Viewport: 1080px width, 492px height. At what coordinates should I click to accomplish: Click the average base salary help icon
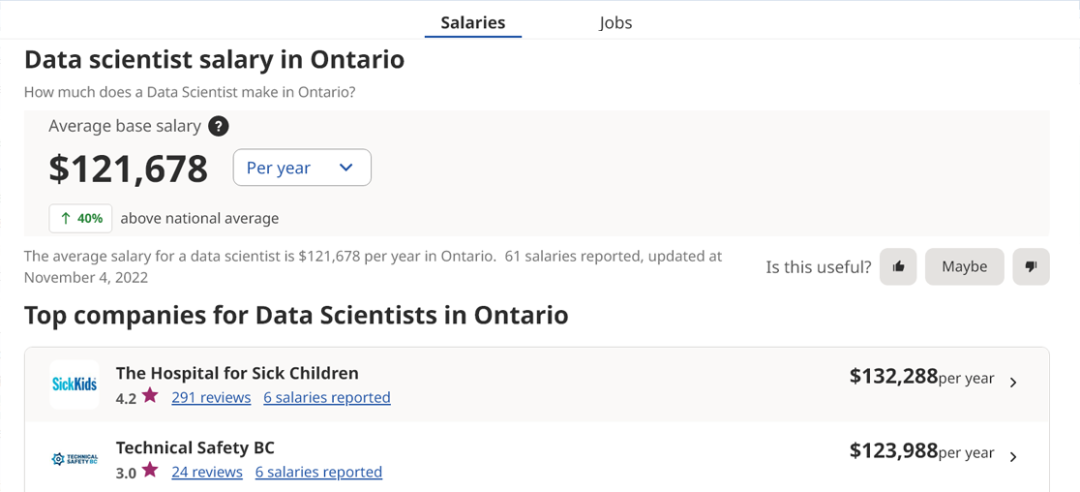pyautogui.click(x=219, y=127)
